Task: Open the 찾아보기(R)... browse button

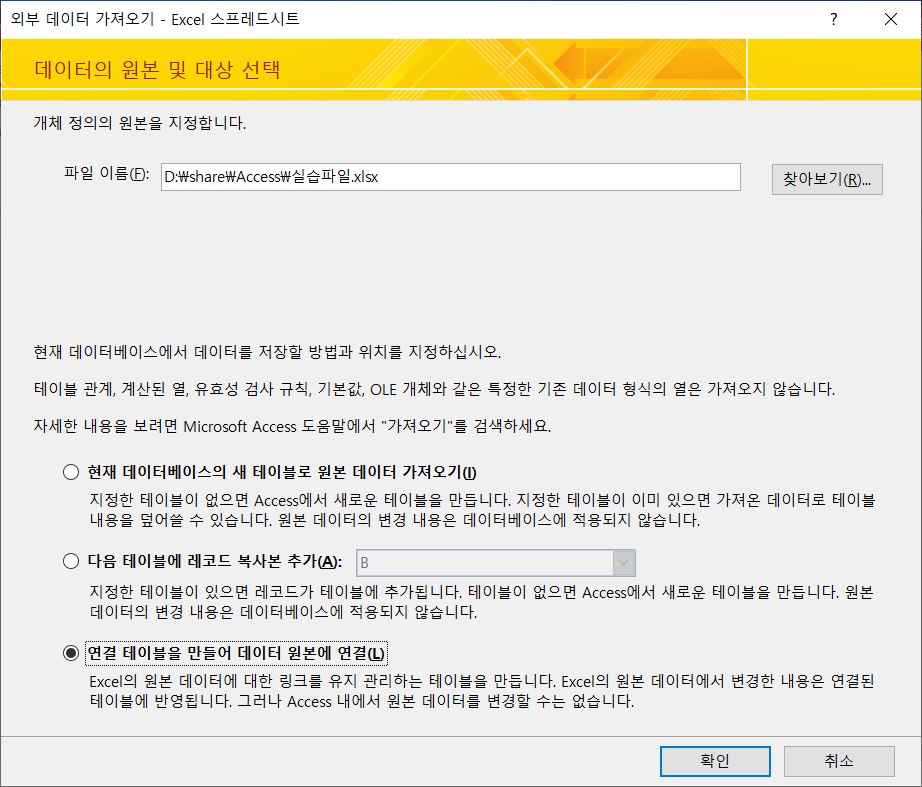Action: click(827, 179)
